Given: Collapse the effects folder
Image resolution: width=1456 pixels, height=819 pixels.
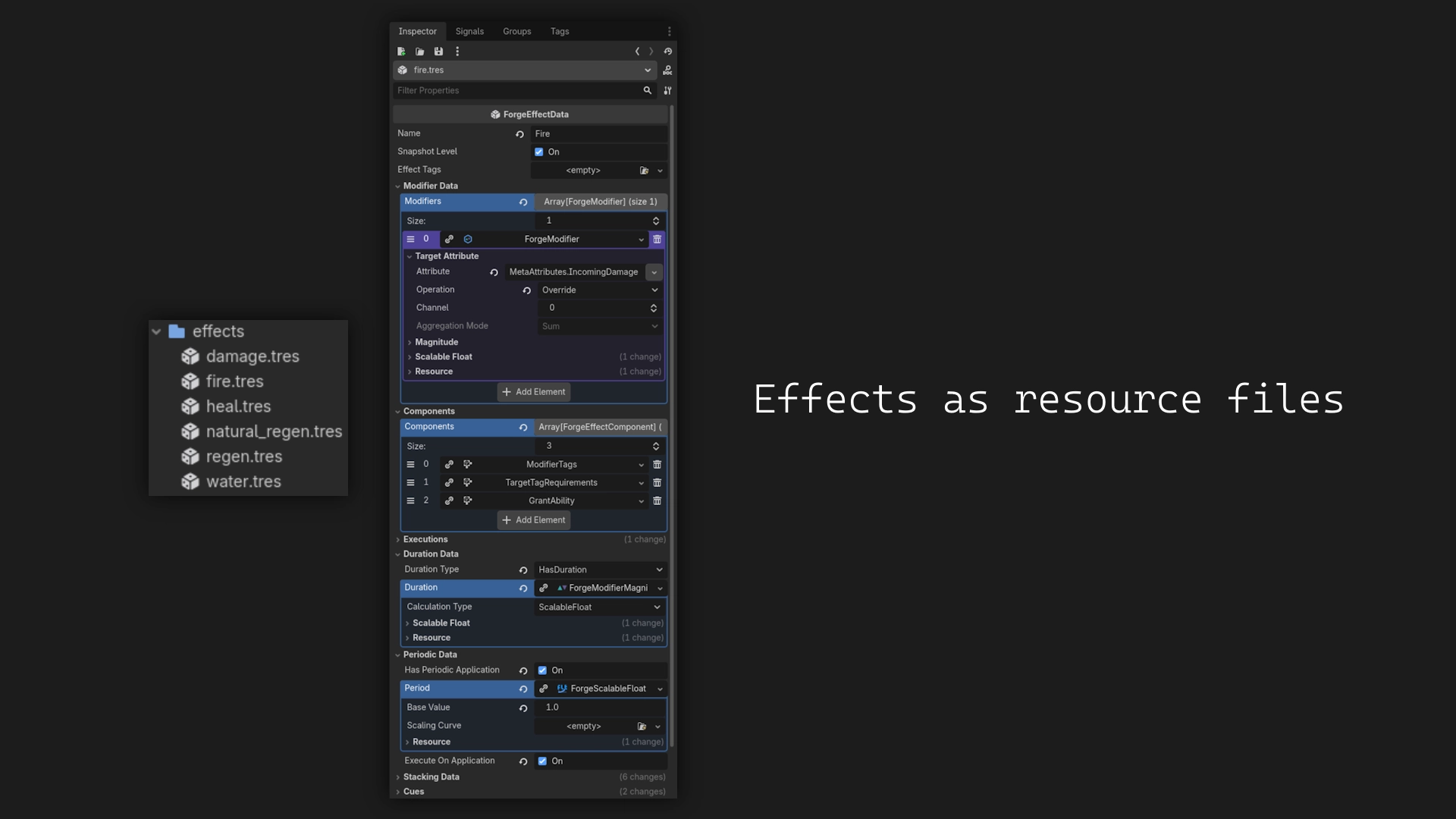Looking at the screenshot, I should (x=156, y=331).
